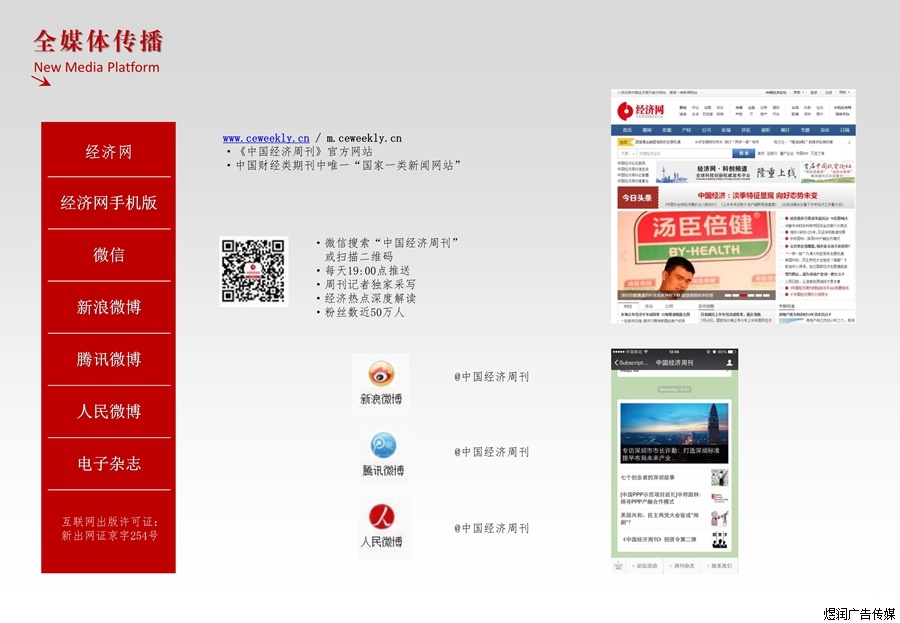This screenshot has height=623, width=900.
Task: Select 经济网 in the red sidebar
Action: point(109,152)
